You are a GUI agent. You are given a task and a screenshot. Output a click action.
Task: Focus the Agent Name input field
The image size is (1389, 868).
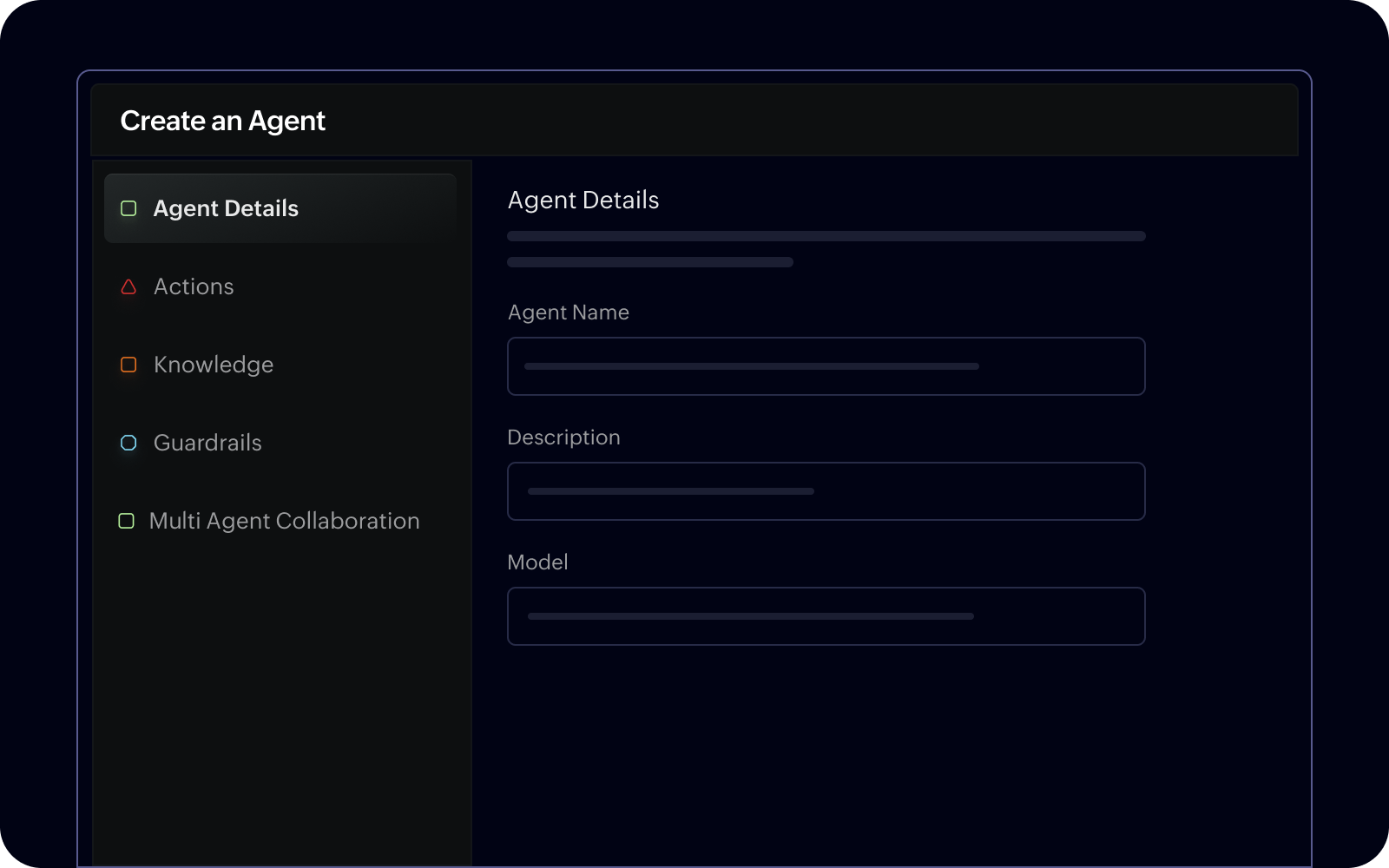click(x=826, y=366)
